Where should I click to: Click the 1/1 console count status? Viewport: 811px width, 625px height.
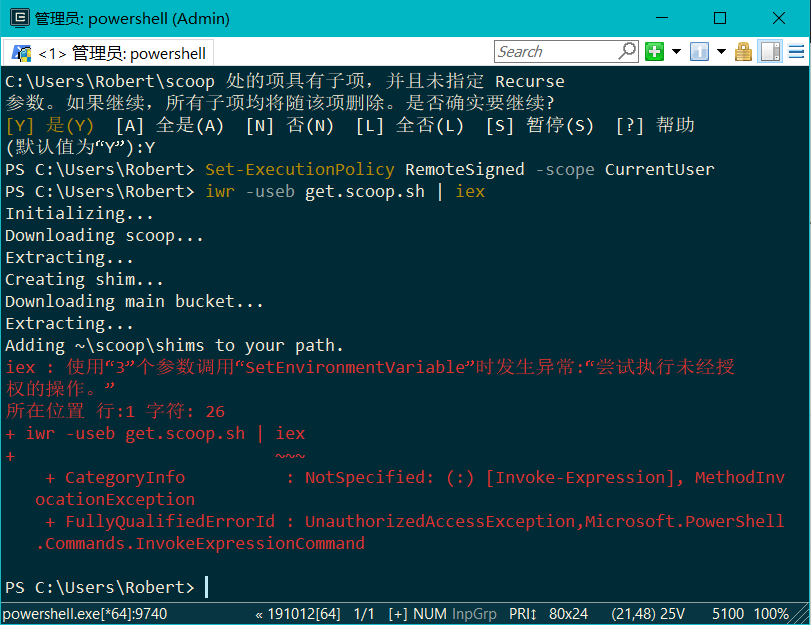pyautogui.click(x=364, y=614)
